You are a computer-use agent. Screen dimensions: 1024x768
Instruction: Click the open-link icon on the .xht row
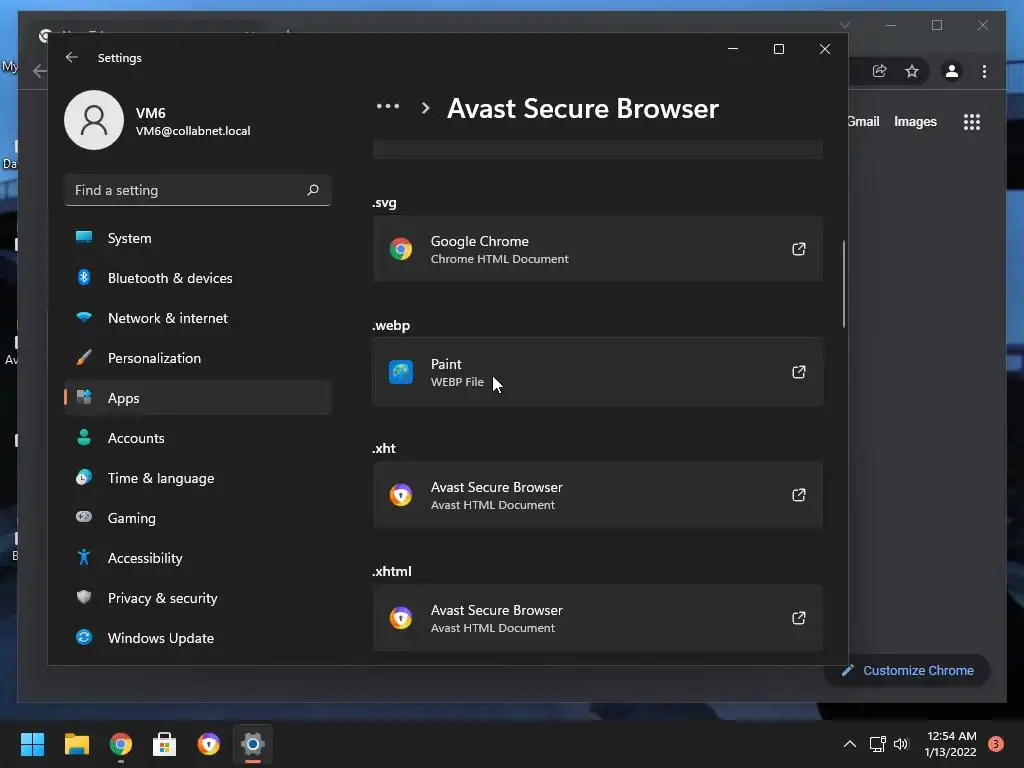799,494
